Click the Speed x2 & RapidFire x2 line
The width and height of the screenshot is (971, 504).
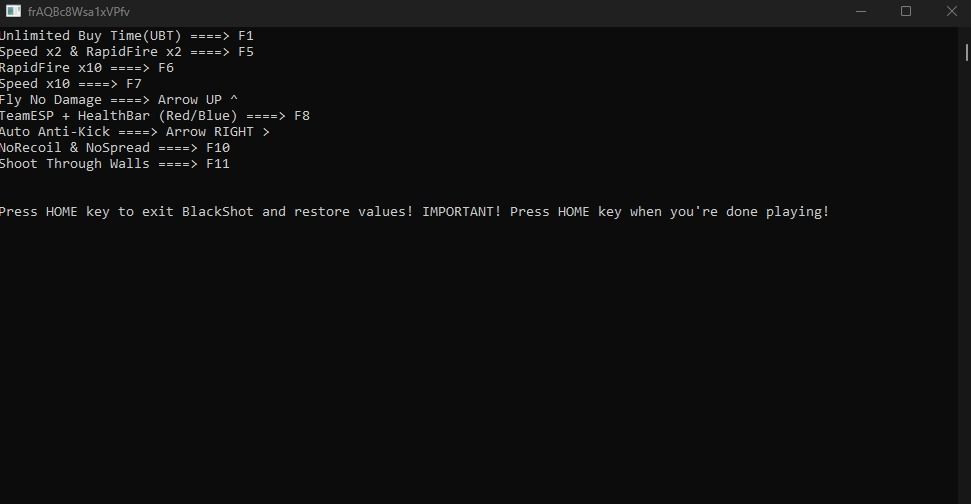coord(126,52)
